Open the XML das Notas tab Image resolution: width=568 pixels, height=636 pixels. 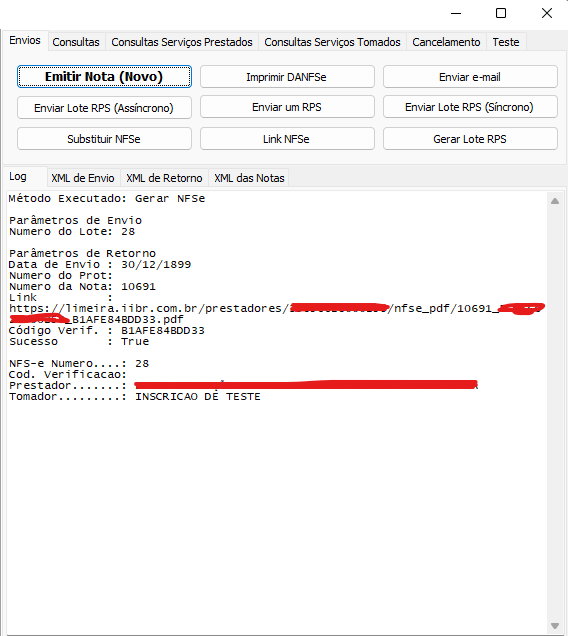click(249, 178)
